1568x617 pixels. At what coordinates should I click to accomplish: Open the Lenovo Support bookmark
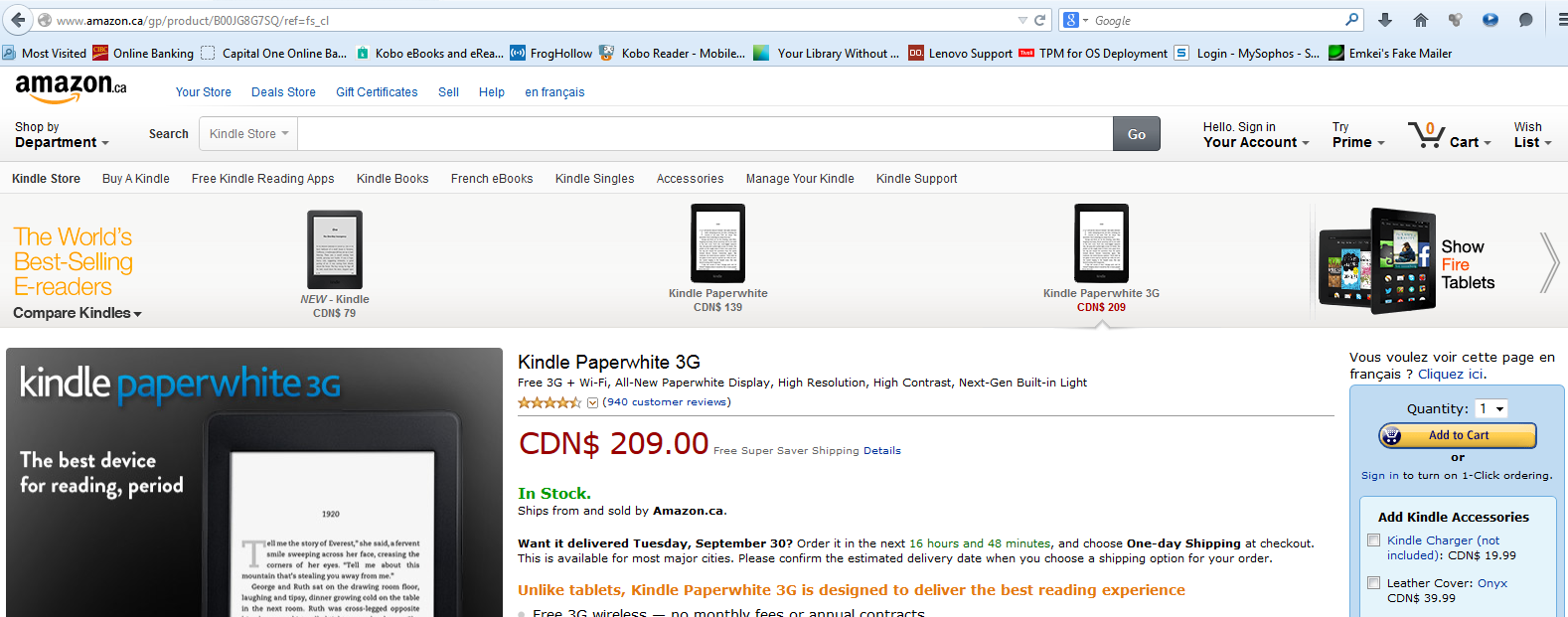coord(961,54)
